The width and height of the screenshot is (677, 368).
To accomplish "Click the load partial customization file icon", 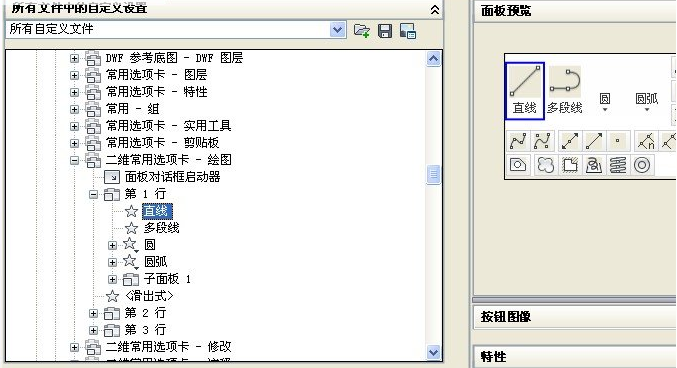I will [362, 31].
